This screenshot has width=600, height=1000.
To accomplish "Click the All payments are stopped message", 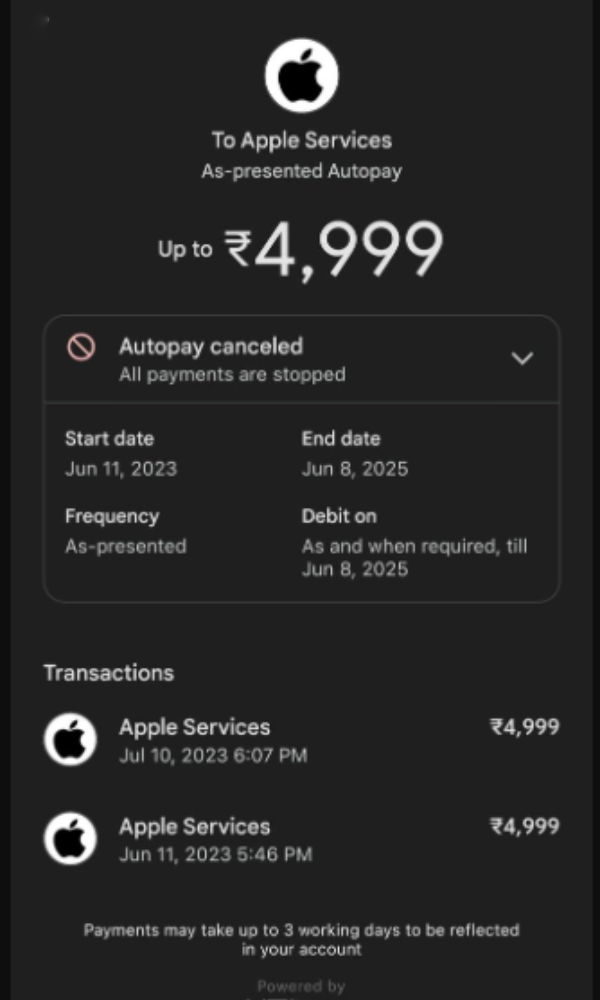I will (232, 375).
